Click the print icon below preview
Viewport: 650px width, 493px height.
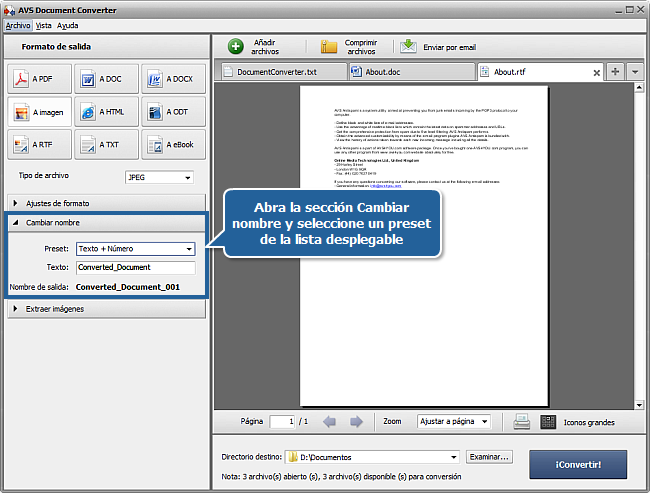click(x=521, y=422)
